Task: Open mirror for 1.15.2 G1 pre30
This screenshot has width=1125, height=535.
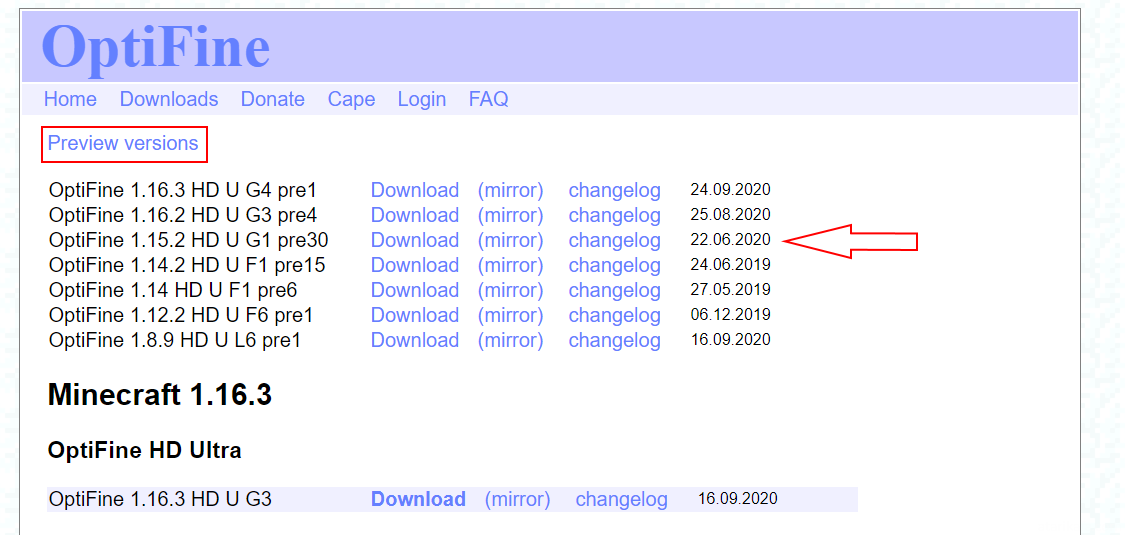Action: 510,240
